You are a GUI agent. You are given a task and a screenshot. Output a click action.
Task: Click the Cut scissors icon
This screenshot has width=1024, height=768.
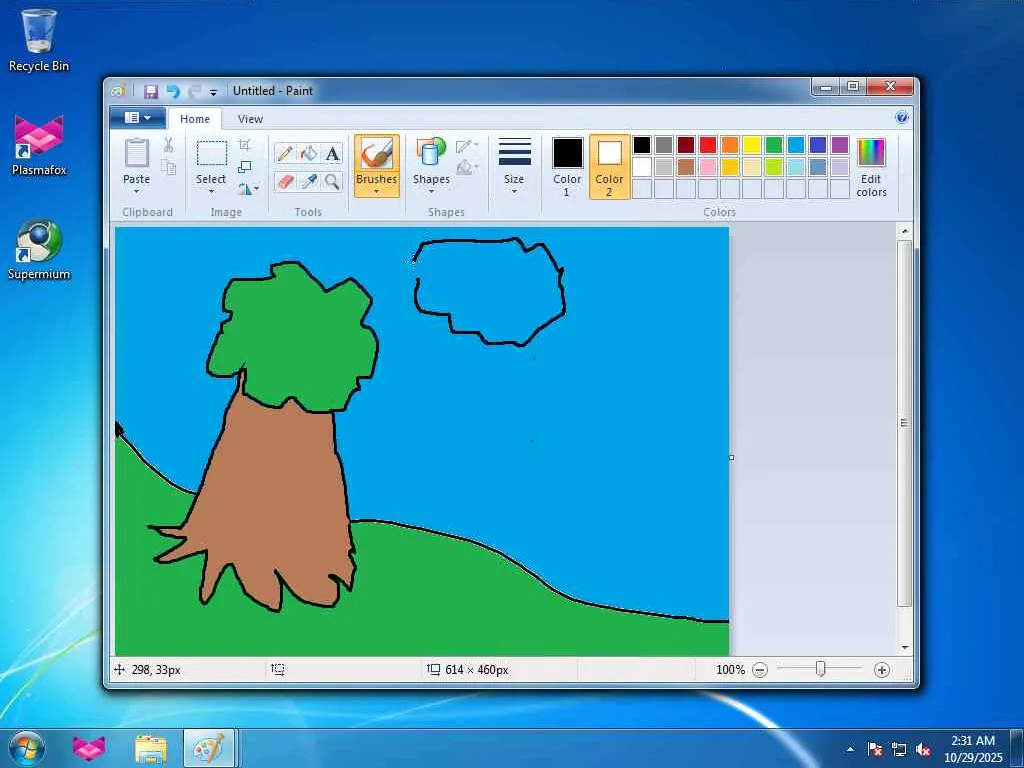[x=168, y=144]
